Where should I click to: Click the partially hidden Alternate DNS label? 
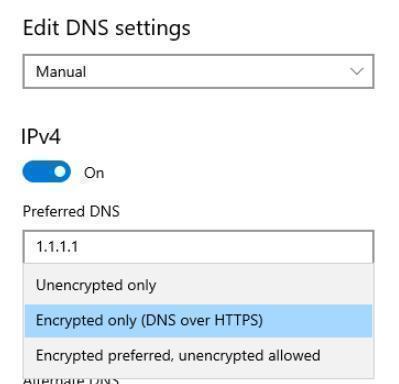tap(71, 380)
